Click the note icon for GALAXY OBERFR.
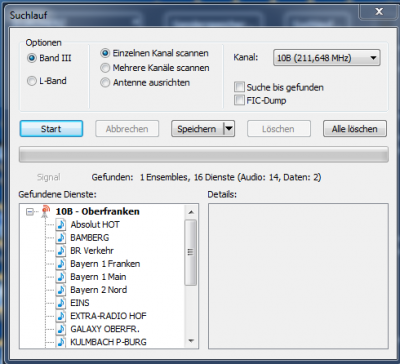400x364 pixels. (x=61, y=329)
